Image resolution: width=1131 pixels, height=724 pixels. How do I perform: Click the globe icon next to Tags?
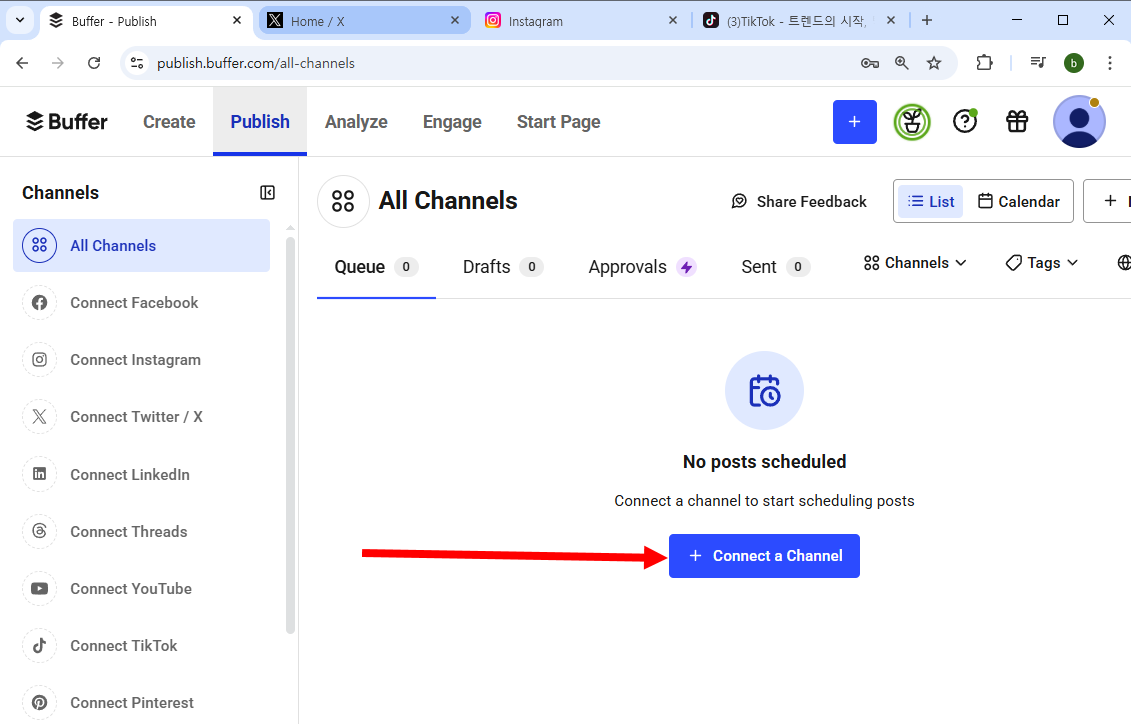point(1124,262)
